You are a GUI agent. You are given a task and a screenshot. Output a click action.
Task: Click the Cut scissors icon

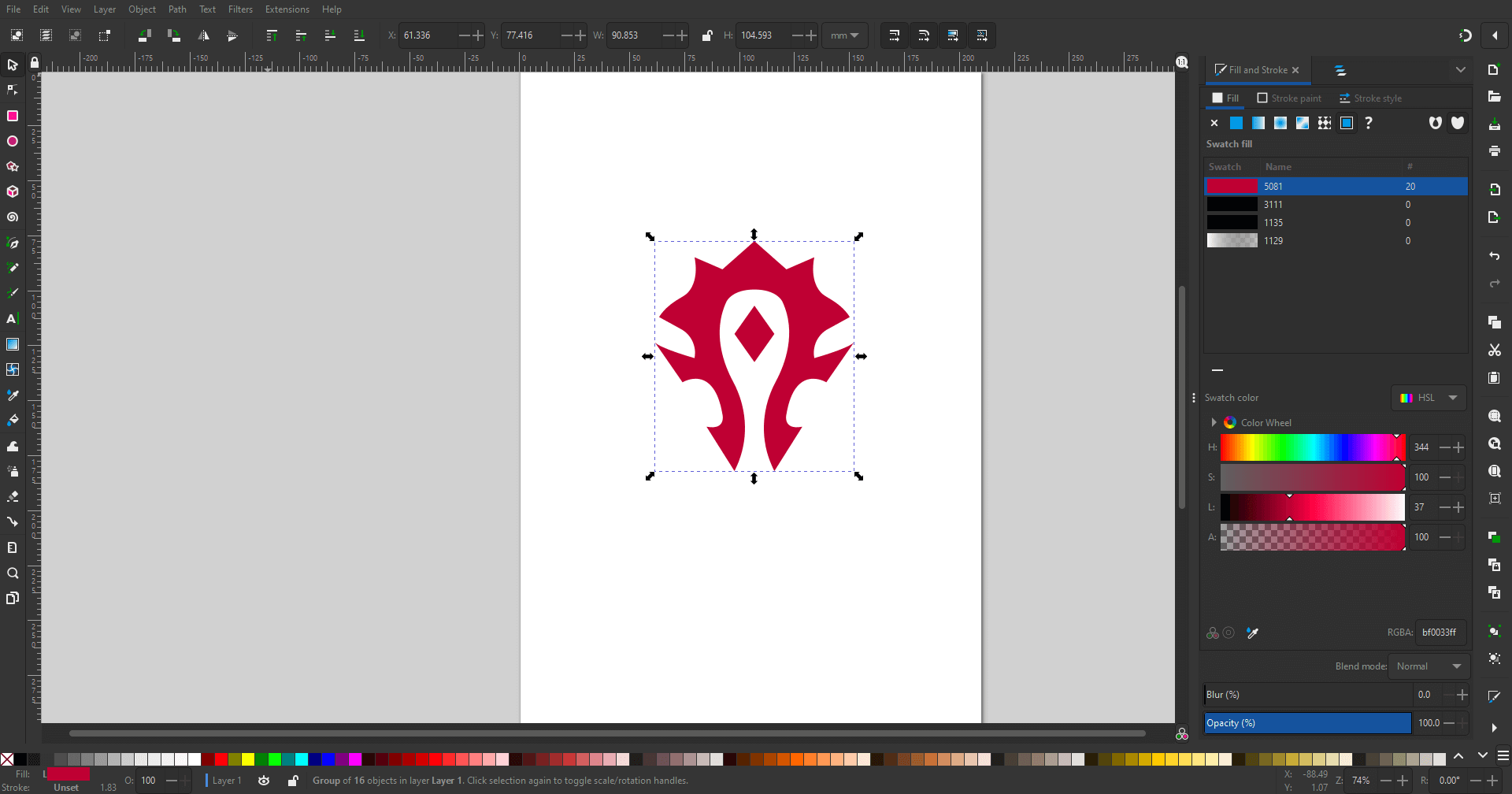point(1494,350)
